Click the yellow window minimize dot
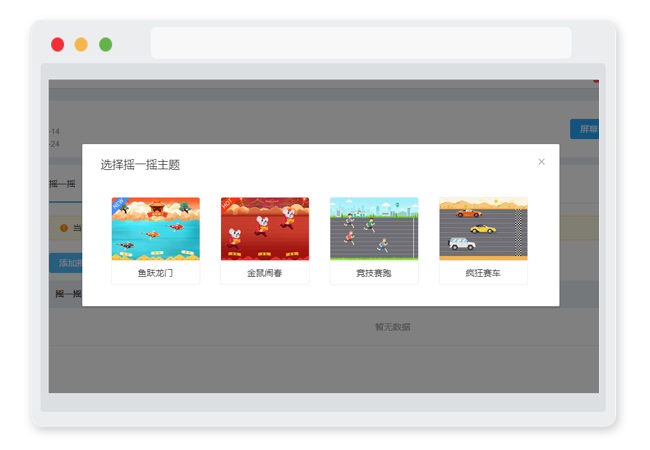Screen dimensions: 650x450 click(x=81, y=44)
